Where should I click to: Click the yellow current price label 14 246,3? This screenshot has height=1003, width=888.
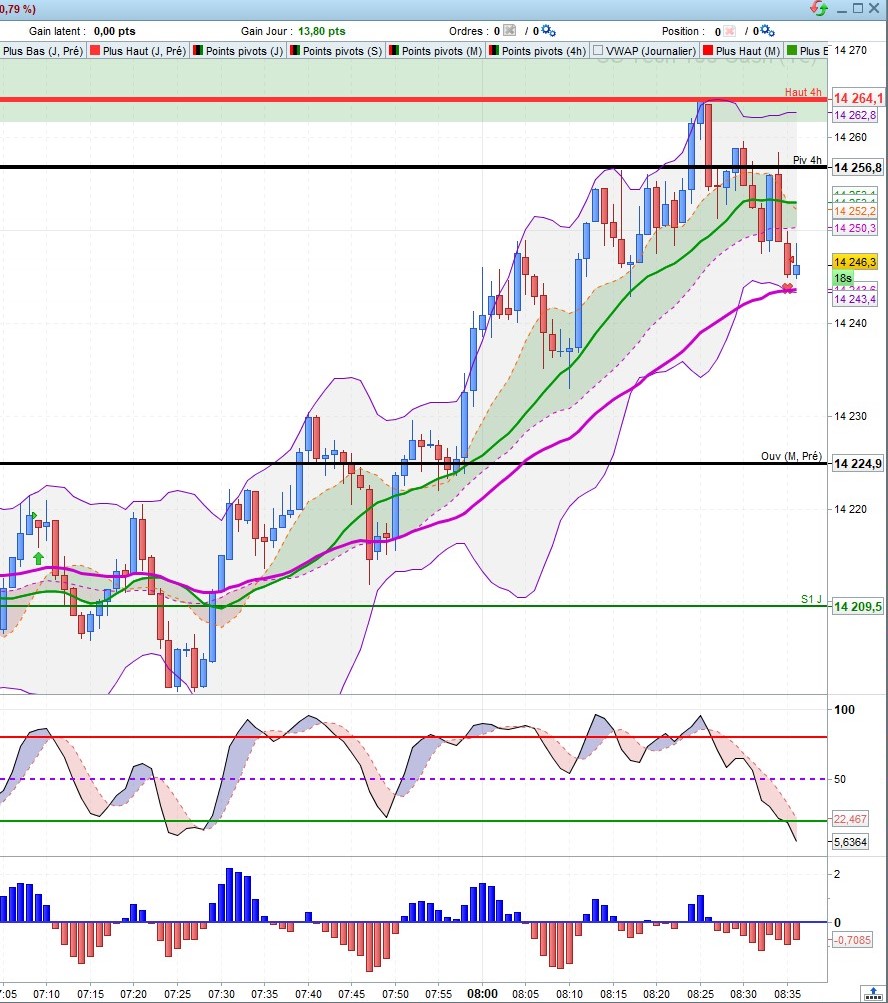(855, 262)
